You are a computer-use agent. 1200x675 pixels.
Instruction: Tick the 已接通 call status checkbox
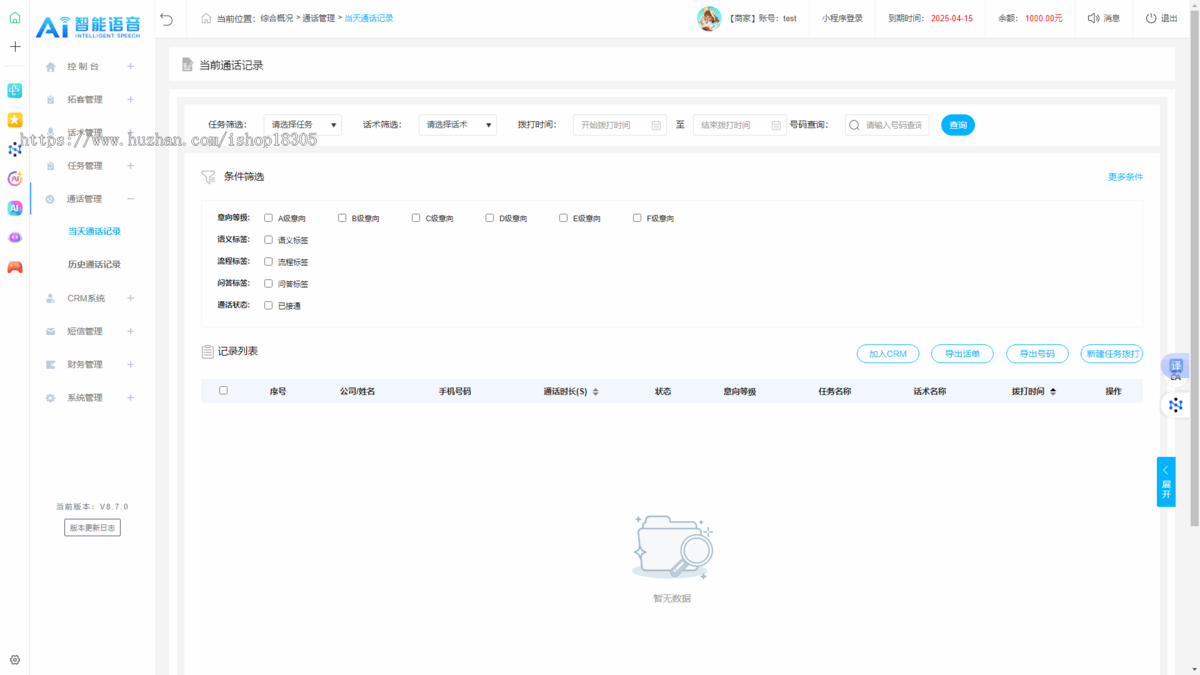coord(268,305)
